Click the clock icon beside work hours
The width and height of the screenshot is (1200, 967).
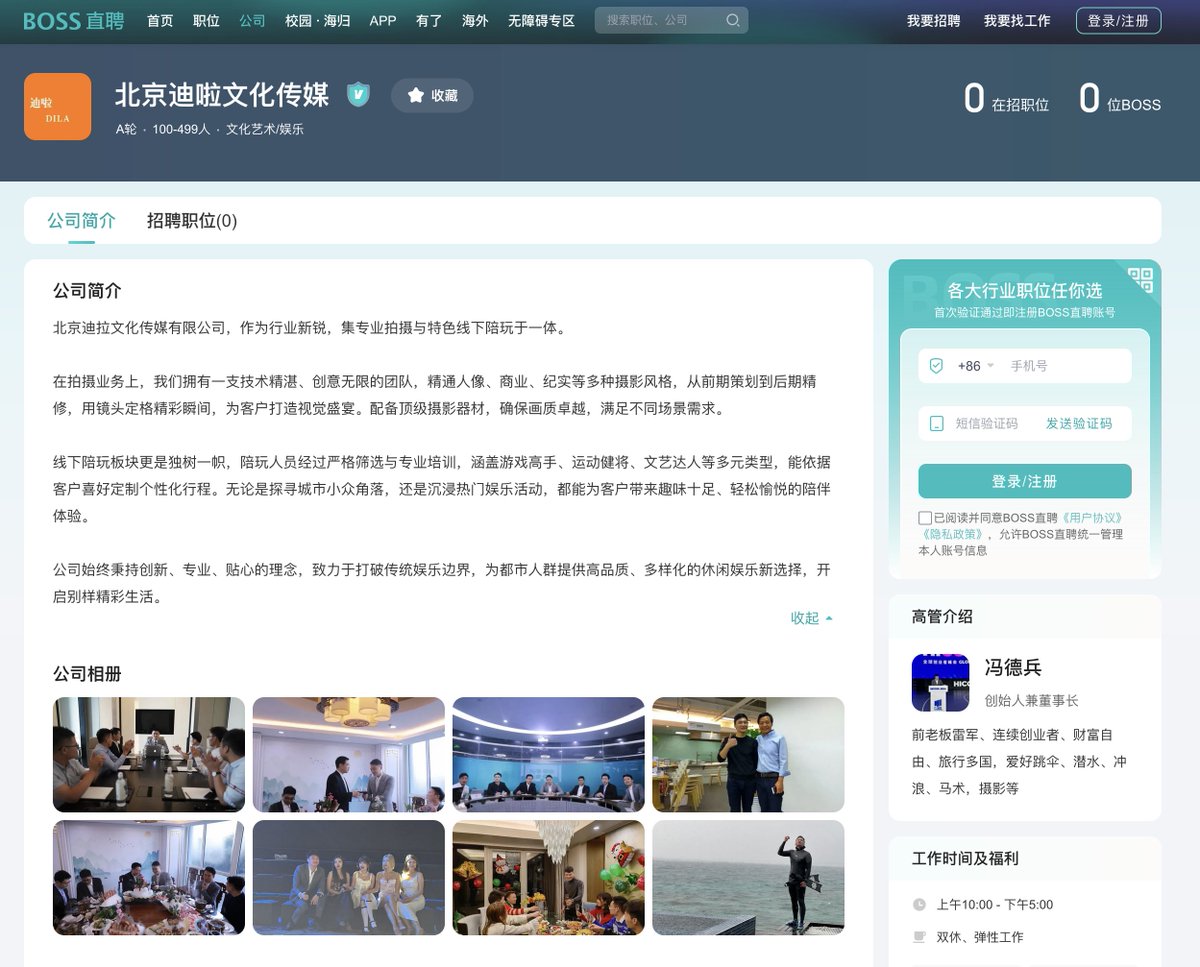tap(919, 905)
